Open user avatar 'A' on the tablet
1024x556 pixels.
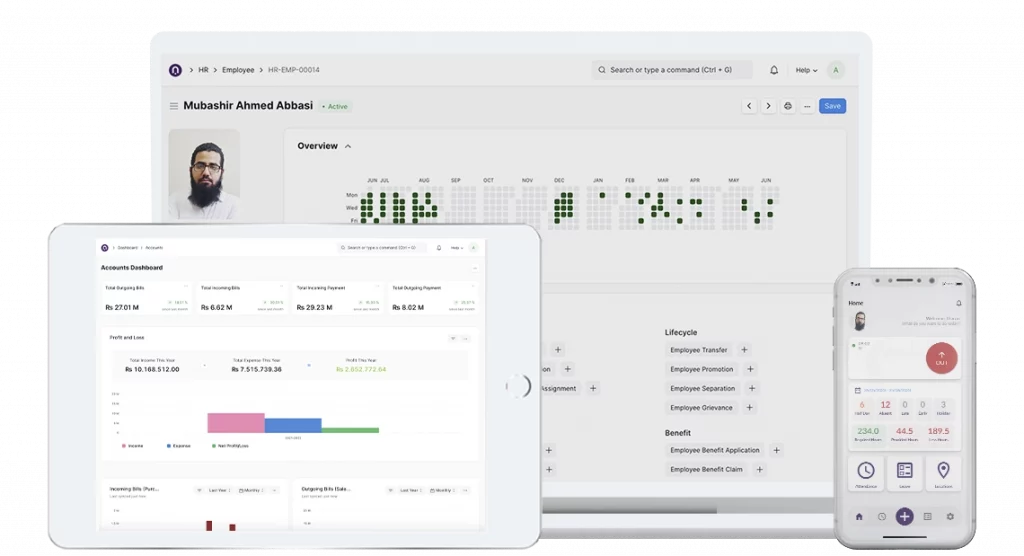(473, 248)
